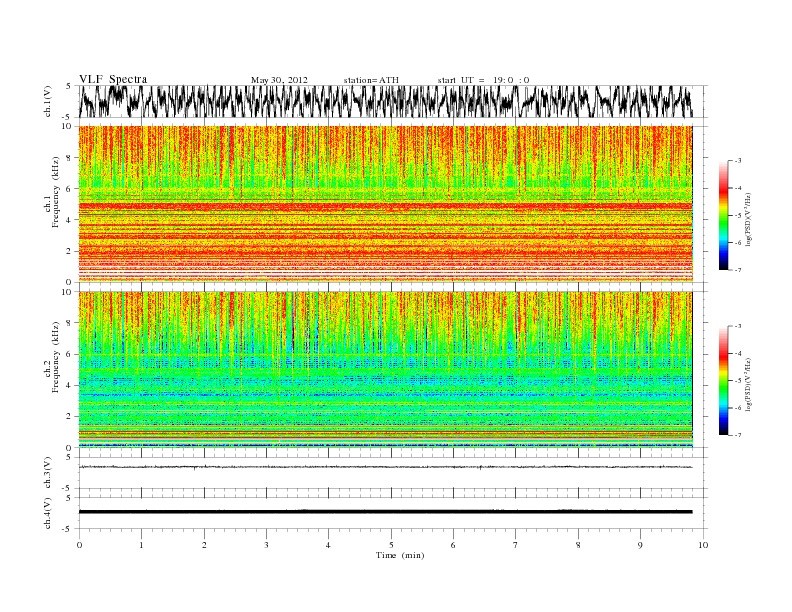792x612 pixels.
Task: Click the ch.2 spectrogram plot
Action: [x=385, y=370]
